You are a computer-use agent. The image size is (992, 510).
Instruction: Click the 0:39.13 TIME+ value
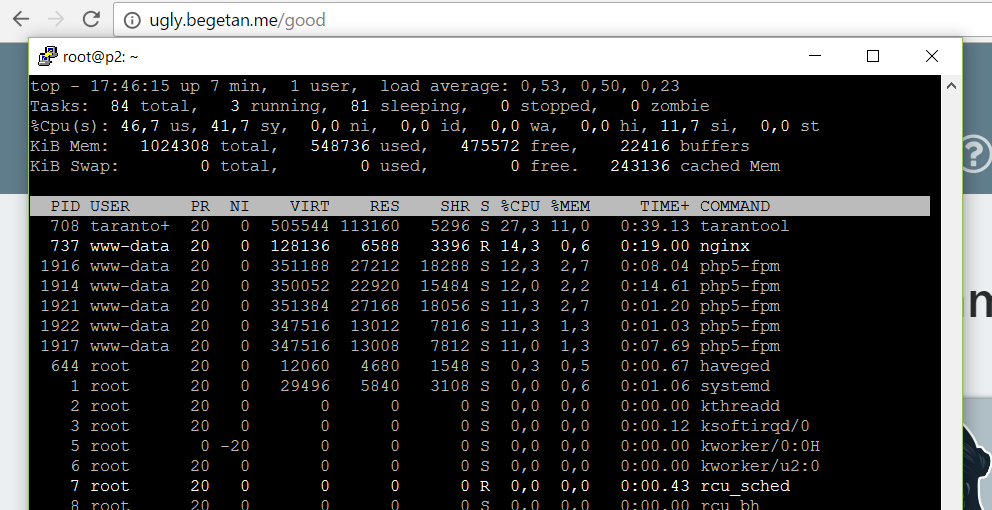coord(654,226)
